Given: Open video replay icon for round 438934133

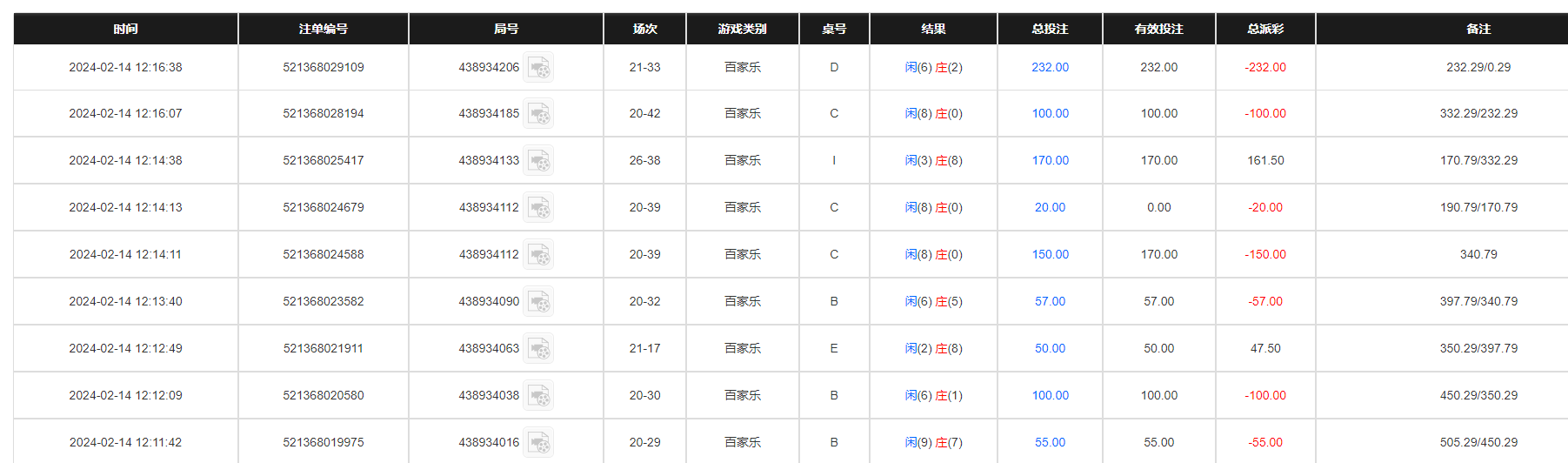Looking at the screenshot, I should click(538, 160).
